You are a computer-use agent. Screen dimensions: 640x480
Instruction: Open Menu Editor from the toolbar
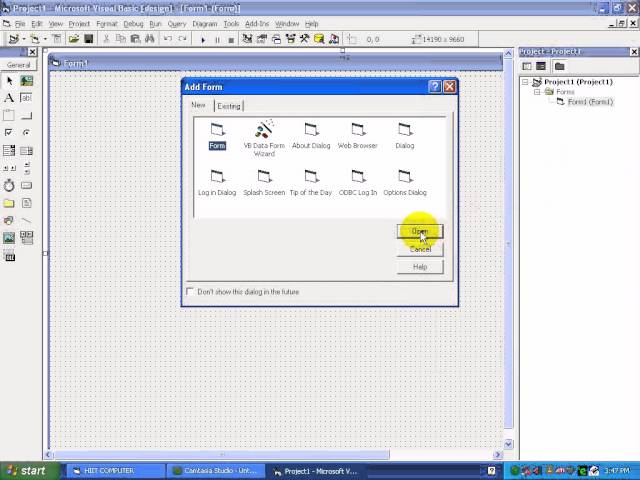coord(57,39)
